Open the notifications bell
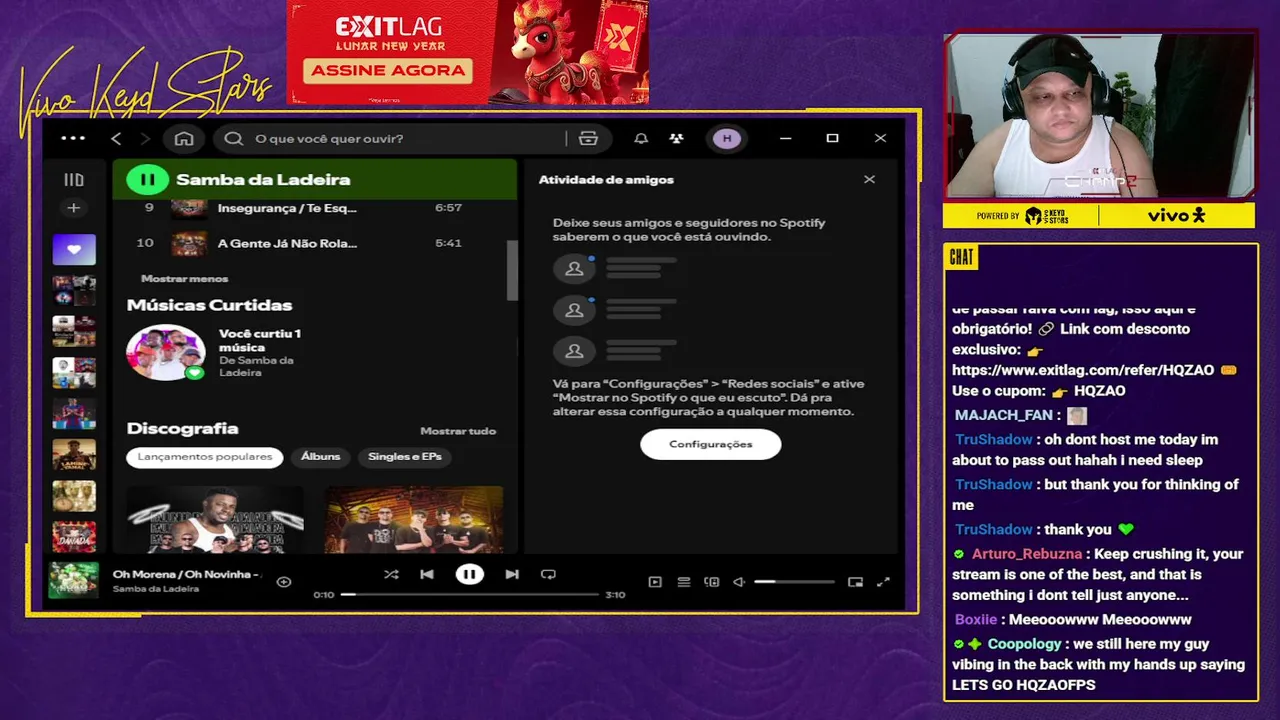 point(641,138)
